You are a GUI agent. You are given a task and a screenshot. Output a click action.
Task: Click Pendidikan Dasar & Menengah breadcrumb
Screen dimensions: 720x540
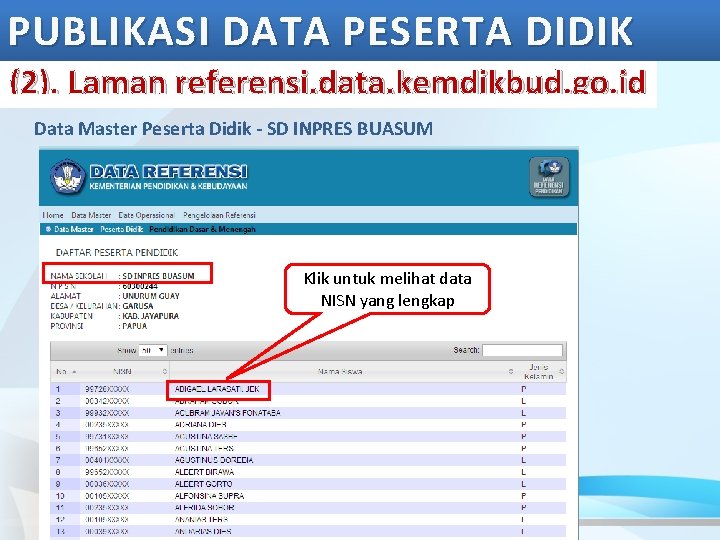pyautogui.click(x=202, y=229)
